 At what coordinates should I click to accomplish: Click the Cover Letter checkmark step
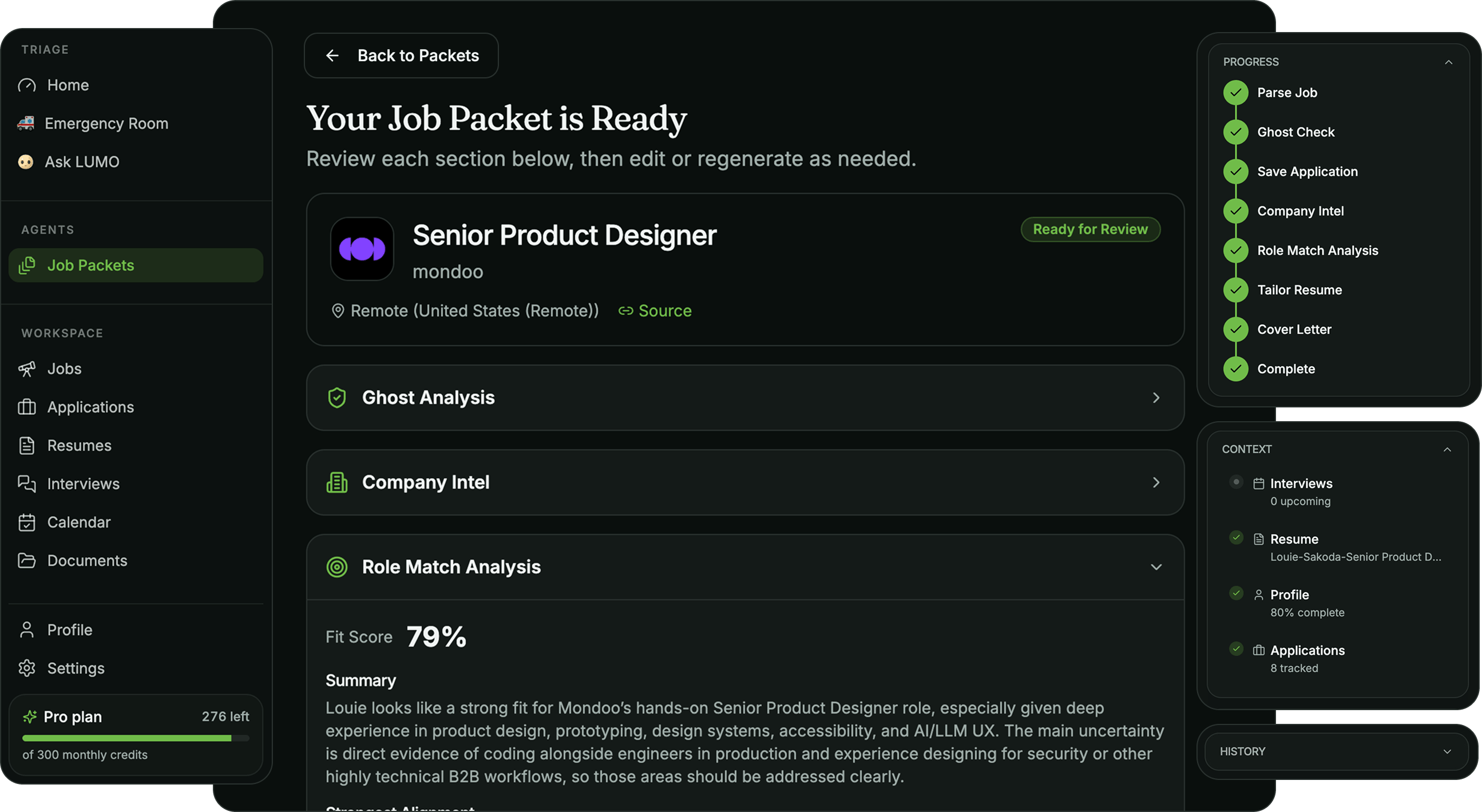(x=1236, y=329)
